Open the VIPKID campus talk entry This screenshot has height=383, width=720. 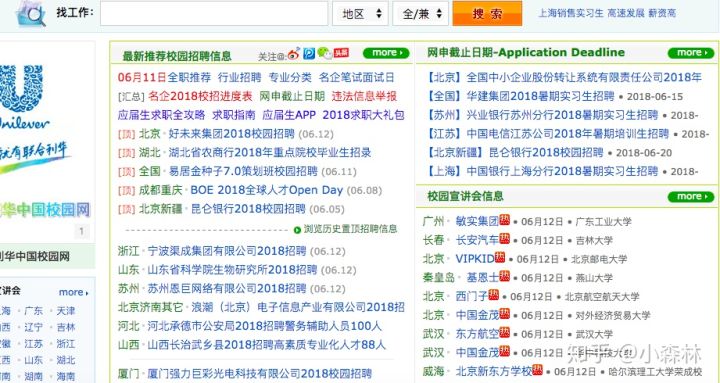click(x=475, y=259)
